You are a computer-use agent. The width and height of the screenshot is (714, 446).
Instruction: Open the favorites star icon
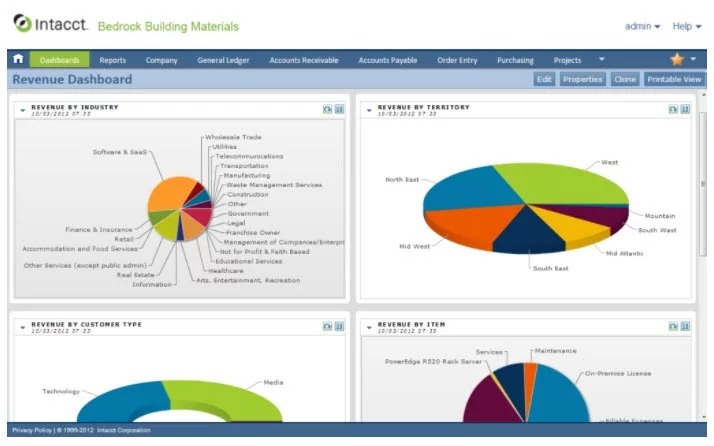677,59
